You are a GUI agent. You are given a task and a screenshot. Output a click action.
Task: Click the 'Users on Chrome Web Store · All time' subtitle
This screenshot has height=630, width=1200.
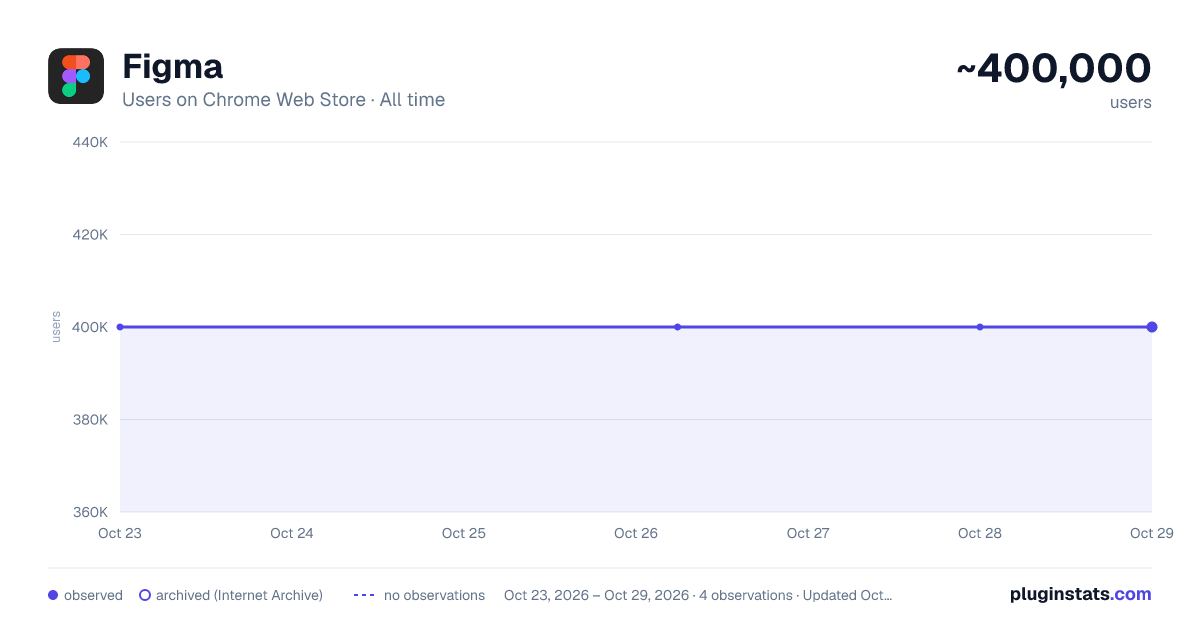tap(283, 100)
